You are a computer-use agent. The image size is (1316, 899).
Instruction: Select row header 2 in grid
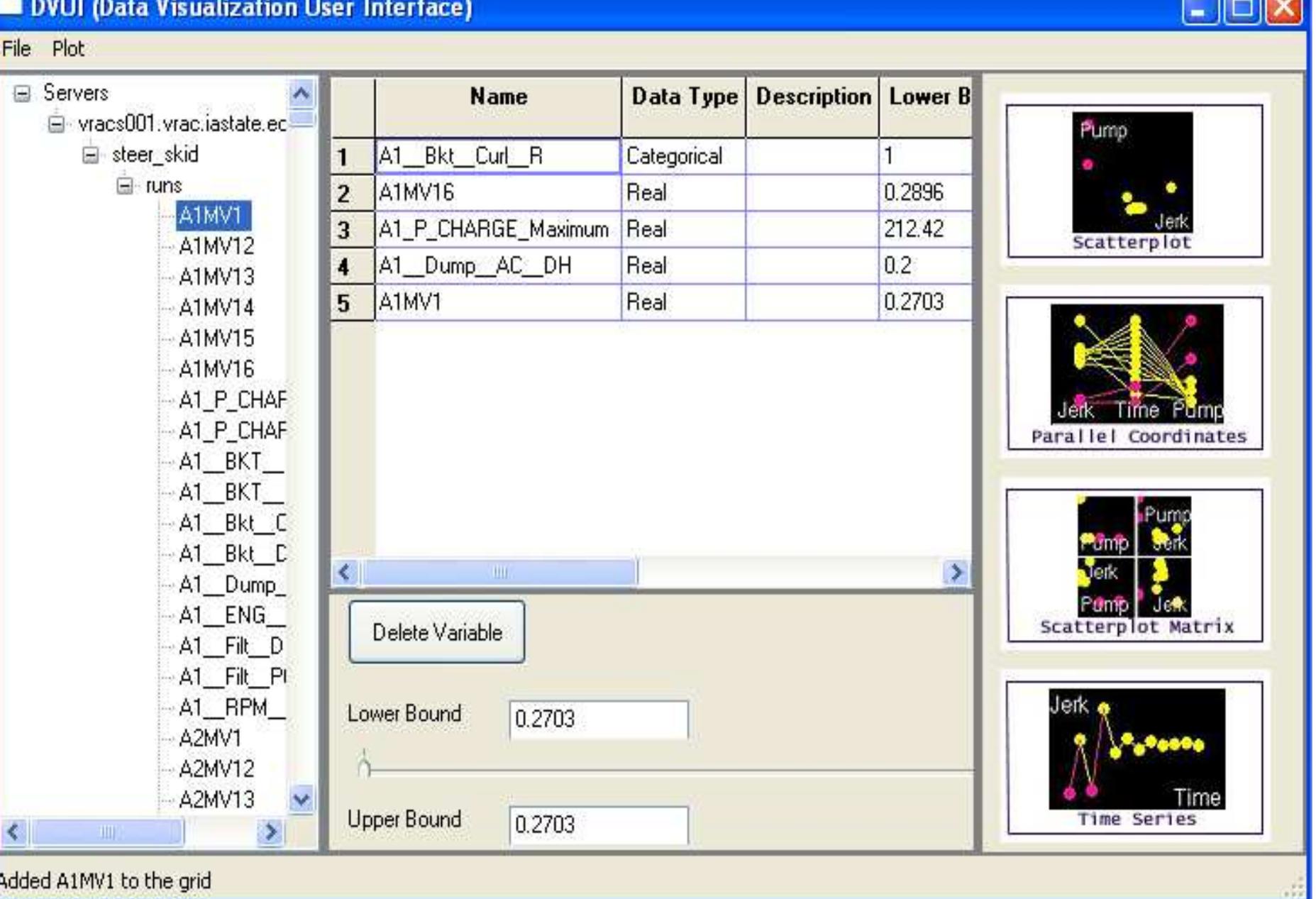pyautogui.click(x=353, y=193)
